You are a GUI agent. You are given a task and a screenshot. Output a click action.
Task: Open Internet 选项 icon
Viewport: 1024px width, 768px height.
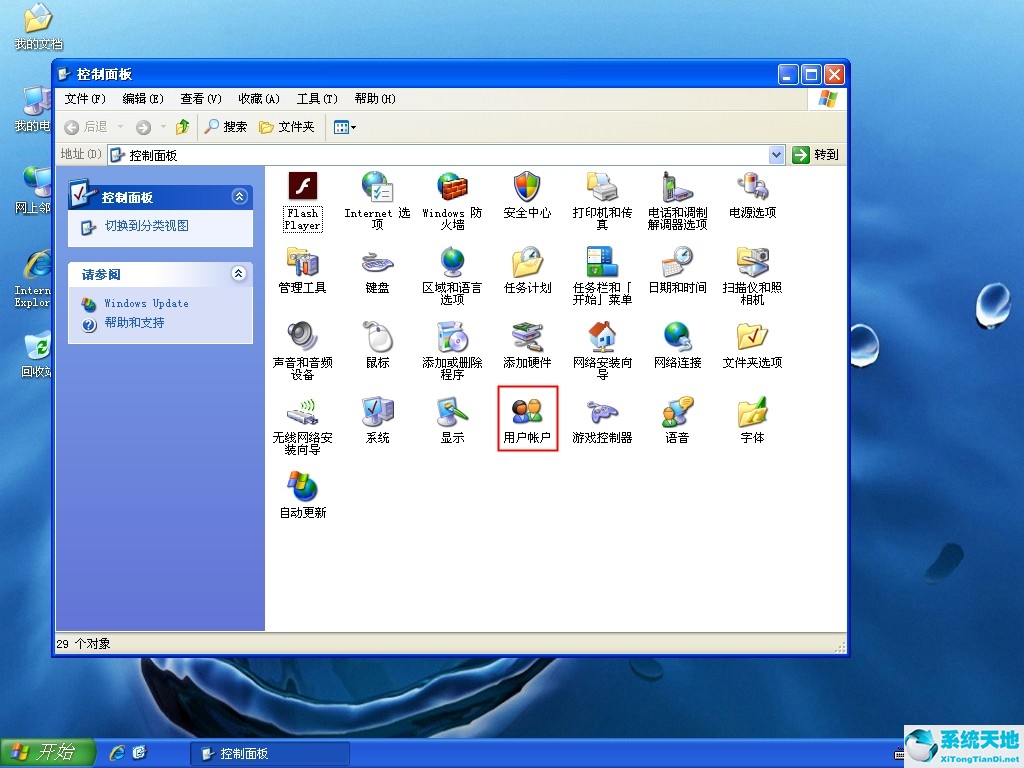pos(377,201)
